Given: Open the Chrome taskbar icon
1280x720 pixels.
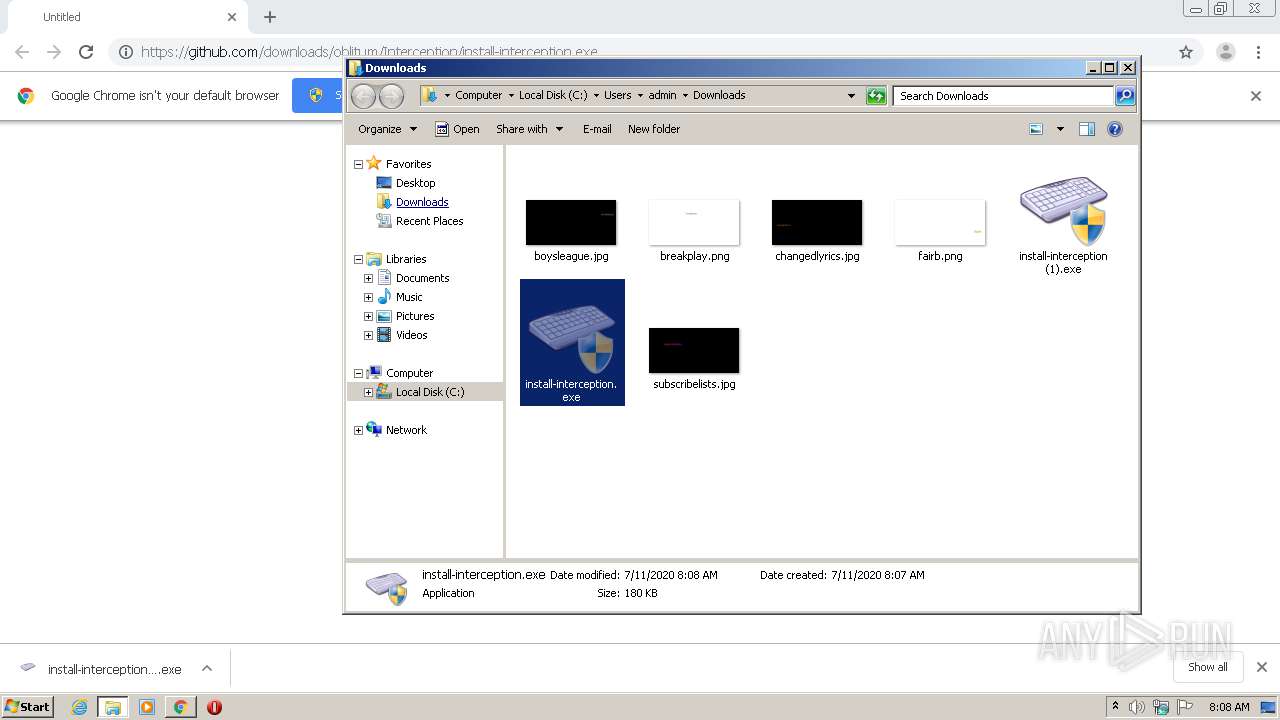Looking at the screenshot, I should (180, 707).
